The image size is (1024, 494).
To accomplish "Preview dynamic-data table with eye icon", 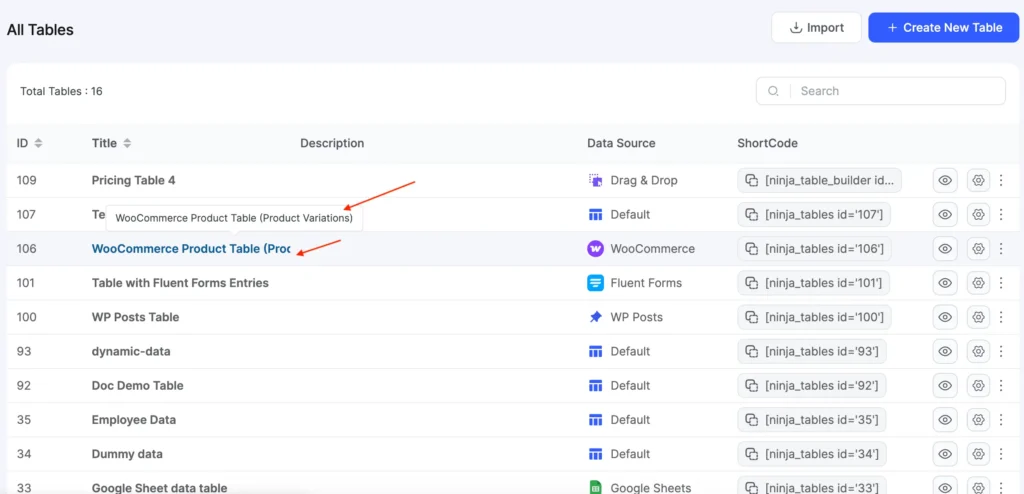I will tap(945, 351).
